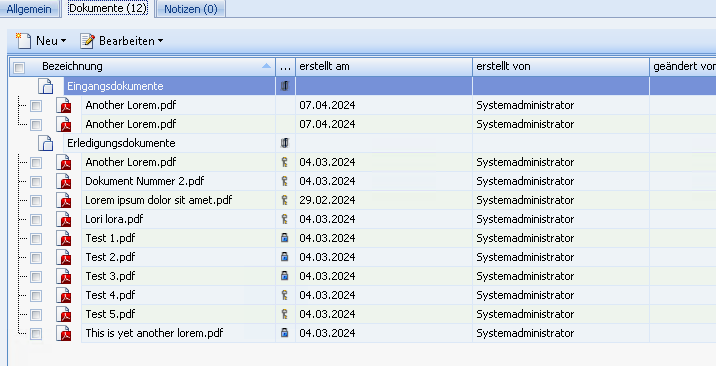Click PDF icon of Dokument Nummer 2.pdf
The height and width of the screenshot is (366, 716).
click(64, 181)
